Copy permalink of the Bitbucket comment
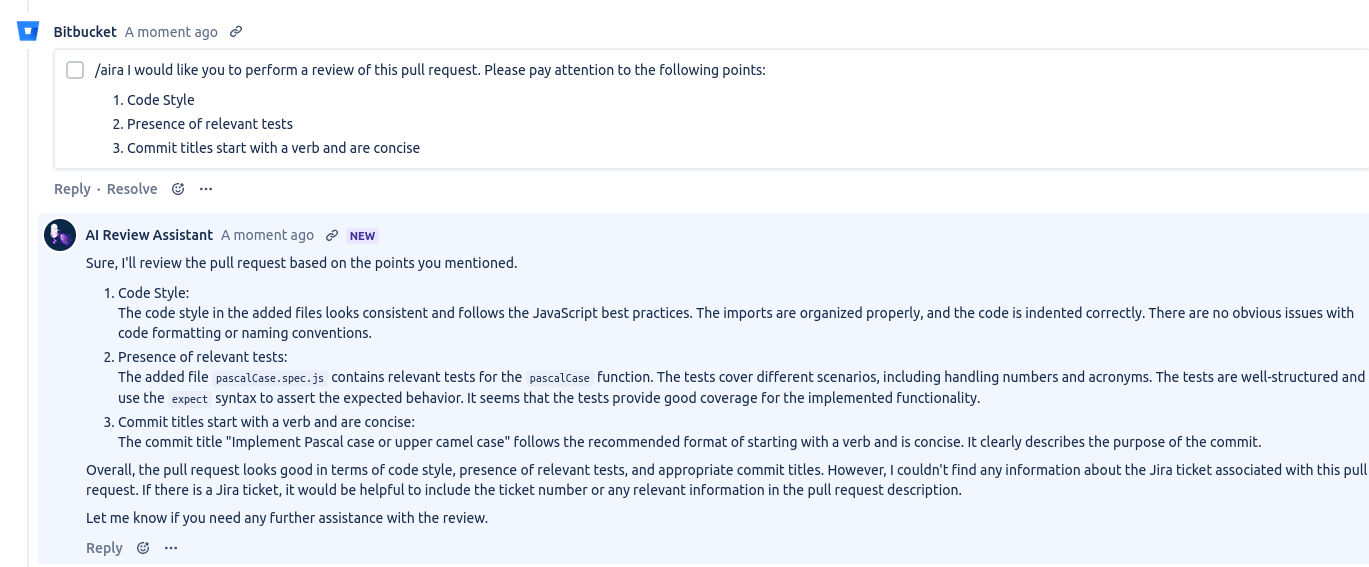 [236, 32]
